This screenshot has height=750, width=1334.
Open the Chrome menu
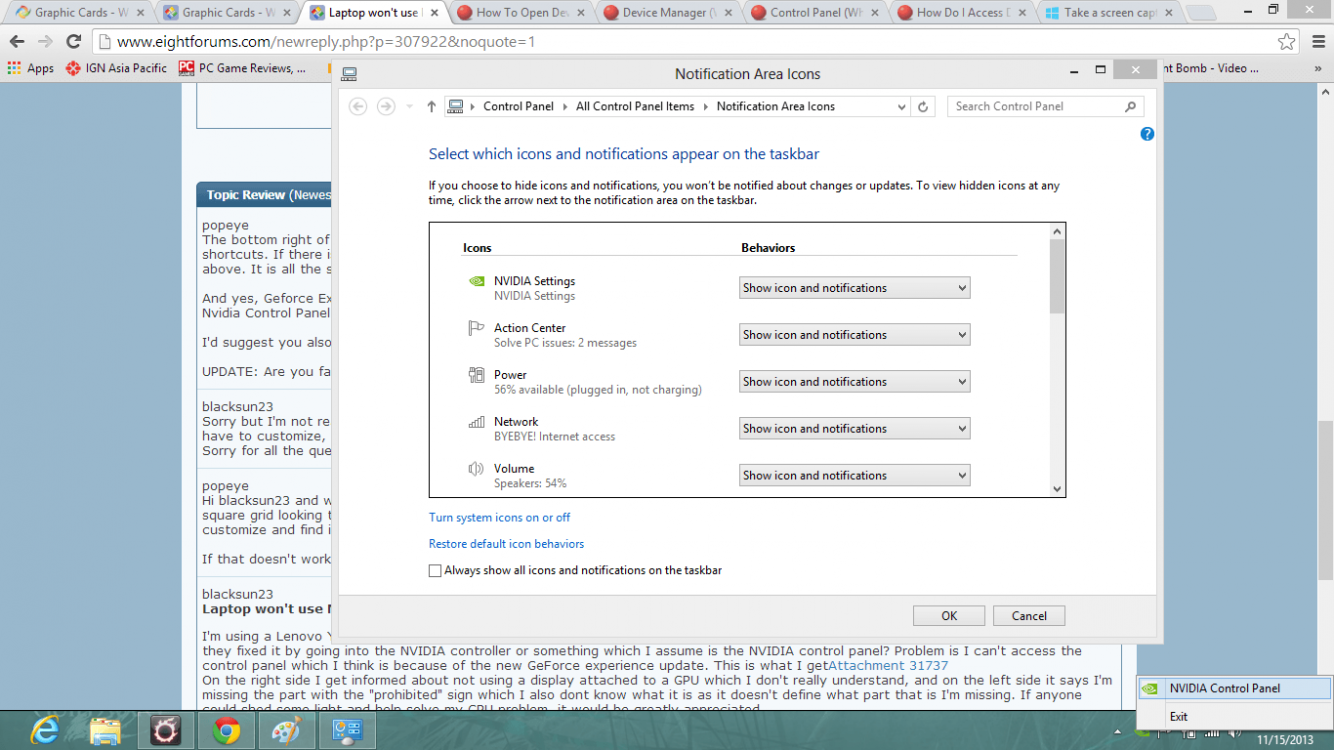(x=1318, y=42)
